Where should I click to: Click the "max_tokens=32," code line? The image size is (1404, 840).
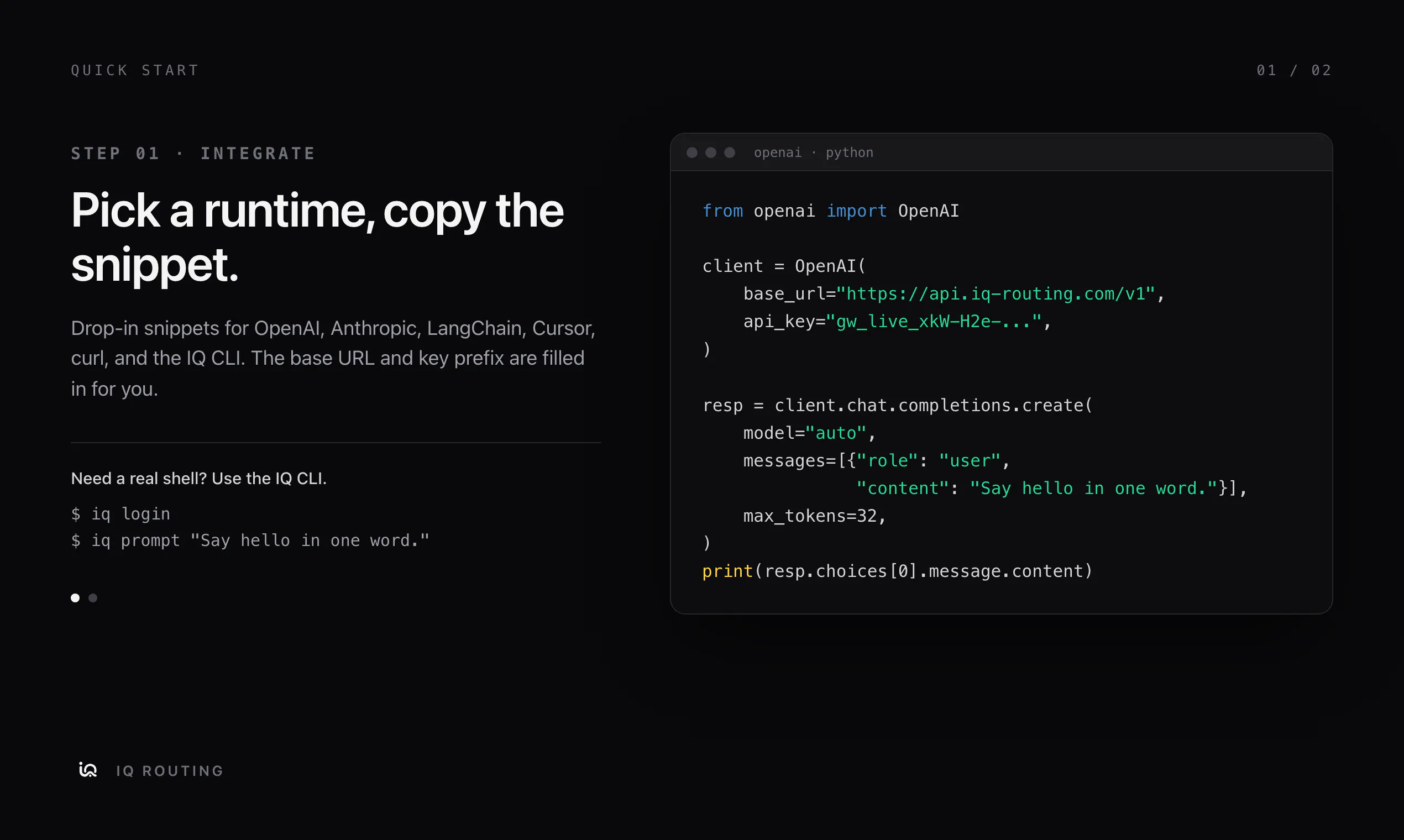click(x=815, y=516)
